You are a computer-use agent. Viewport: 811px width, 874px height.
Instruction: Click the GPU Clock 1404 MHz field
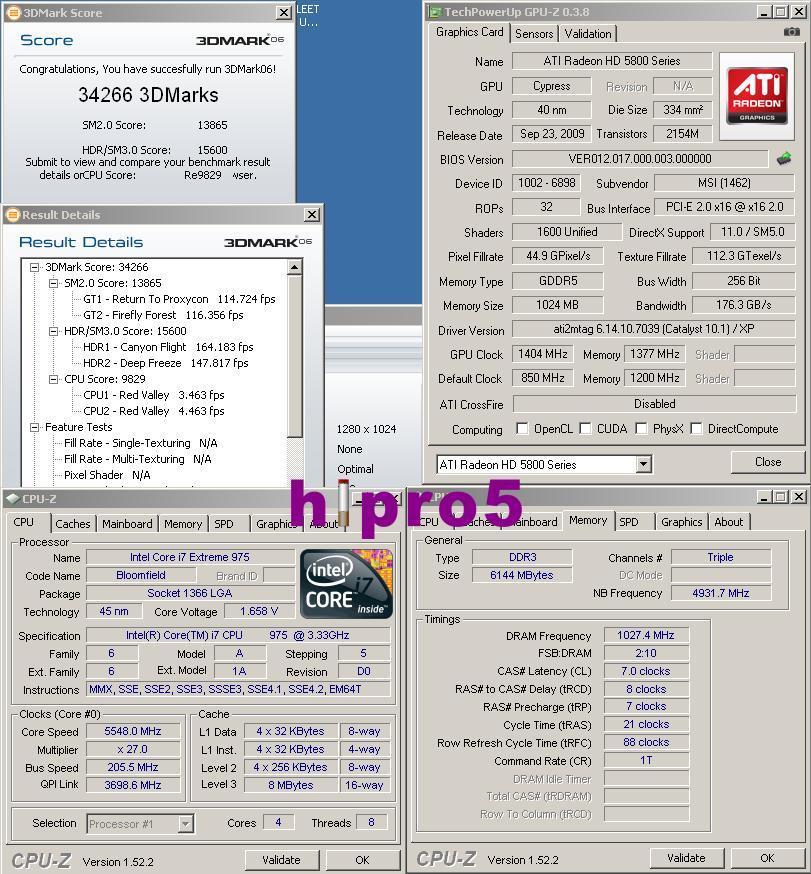(543, 354)
